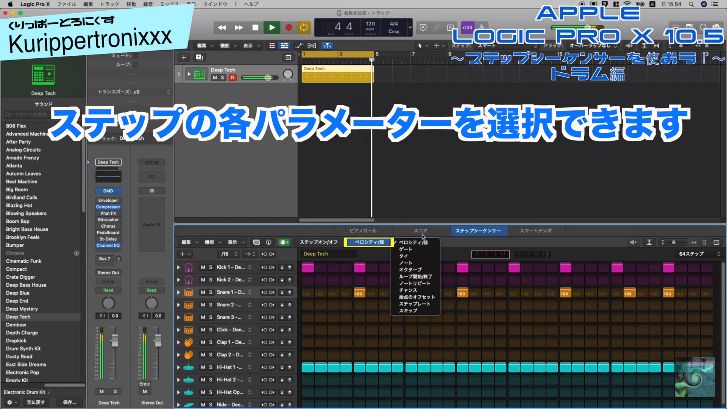Open the pattern browser icon in sequencer toolbar
This screenshot has width=727, height=409.
click(x=256, y=242)
